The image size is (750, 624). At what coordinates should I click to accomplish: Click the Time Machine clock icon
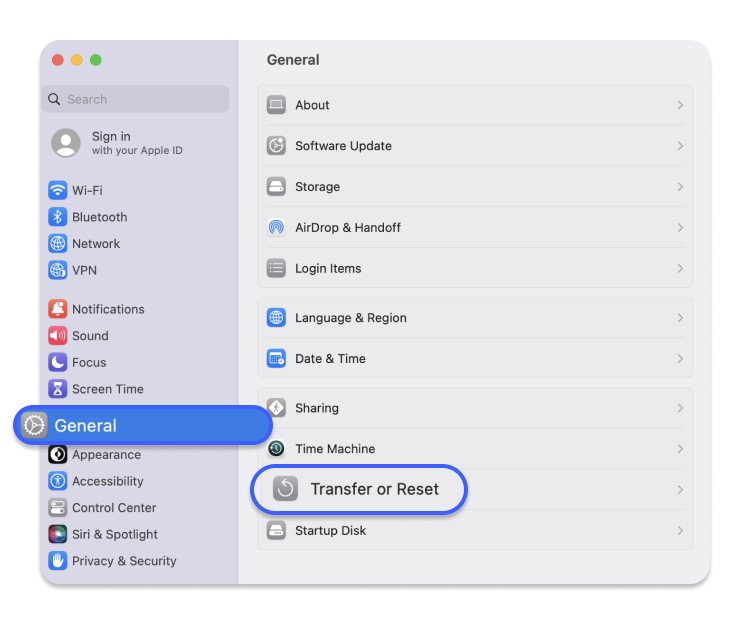tap(276, 449)
